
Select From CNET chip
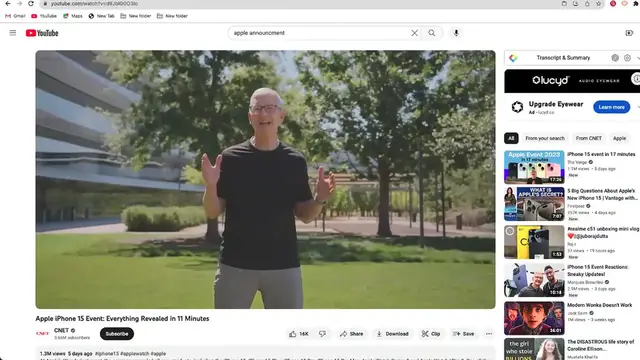click(589, 138)
